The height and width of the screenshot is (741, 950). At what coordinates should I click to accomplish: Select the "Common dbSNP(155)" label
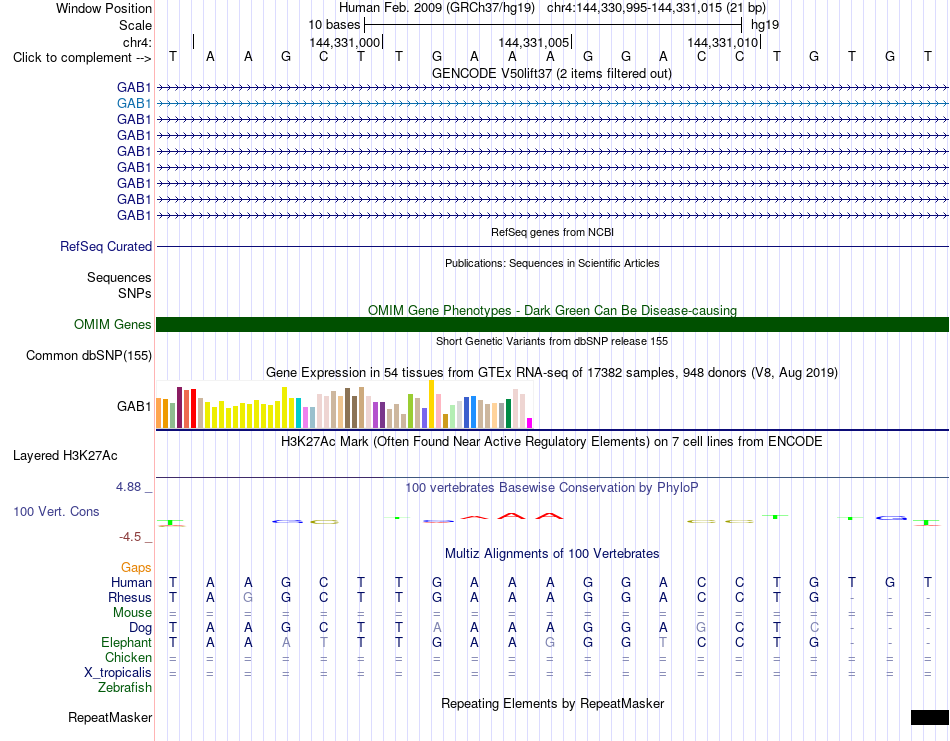point(89,356)
